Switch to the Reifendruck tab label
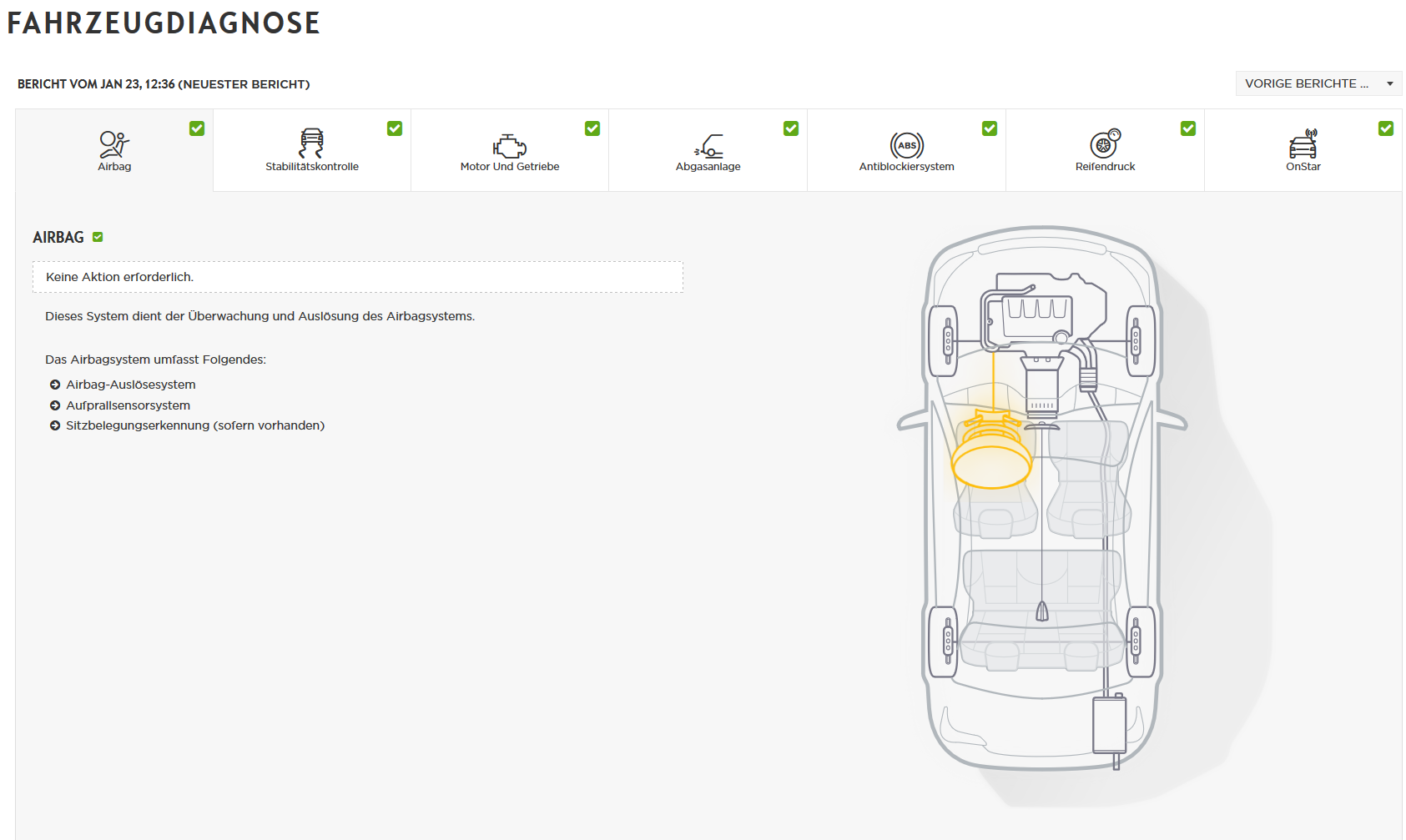The width and height of the screenshot is (1406, 840). (1105, 167)
